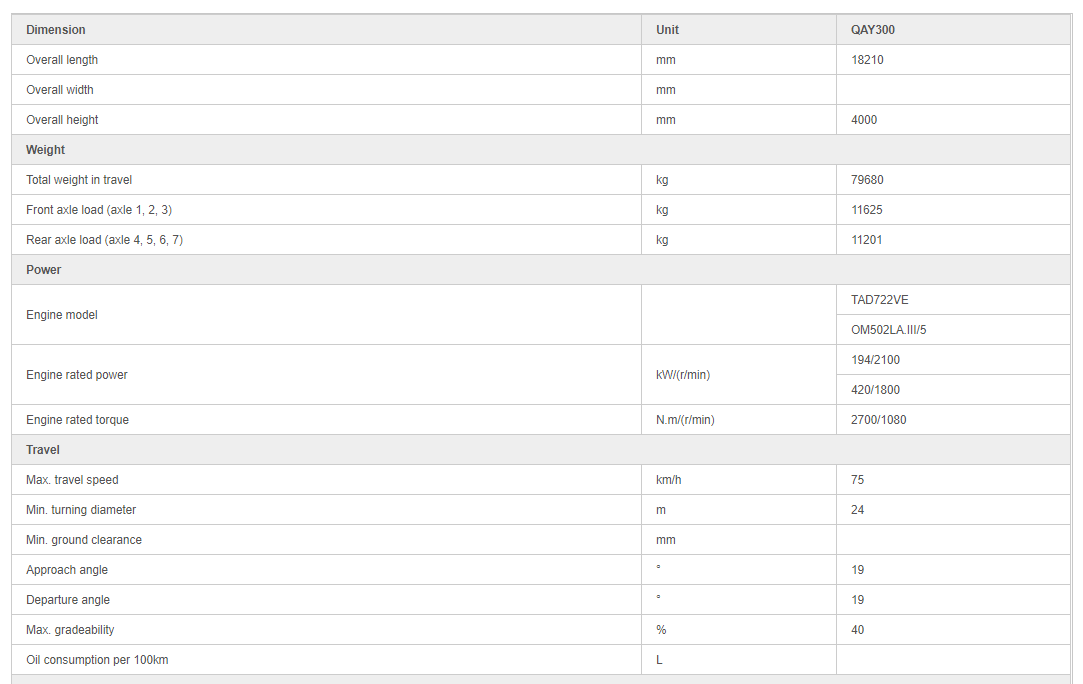The image size is (1083, 684).
Task: Click the Overall height row label
Action: (x=62, y=120)
